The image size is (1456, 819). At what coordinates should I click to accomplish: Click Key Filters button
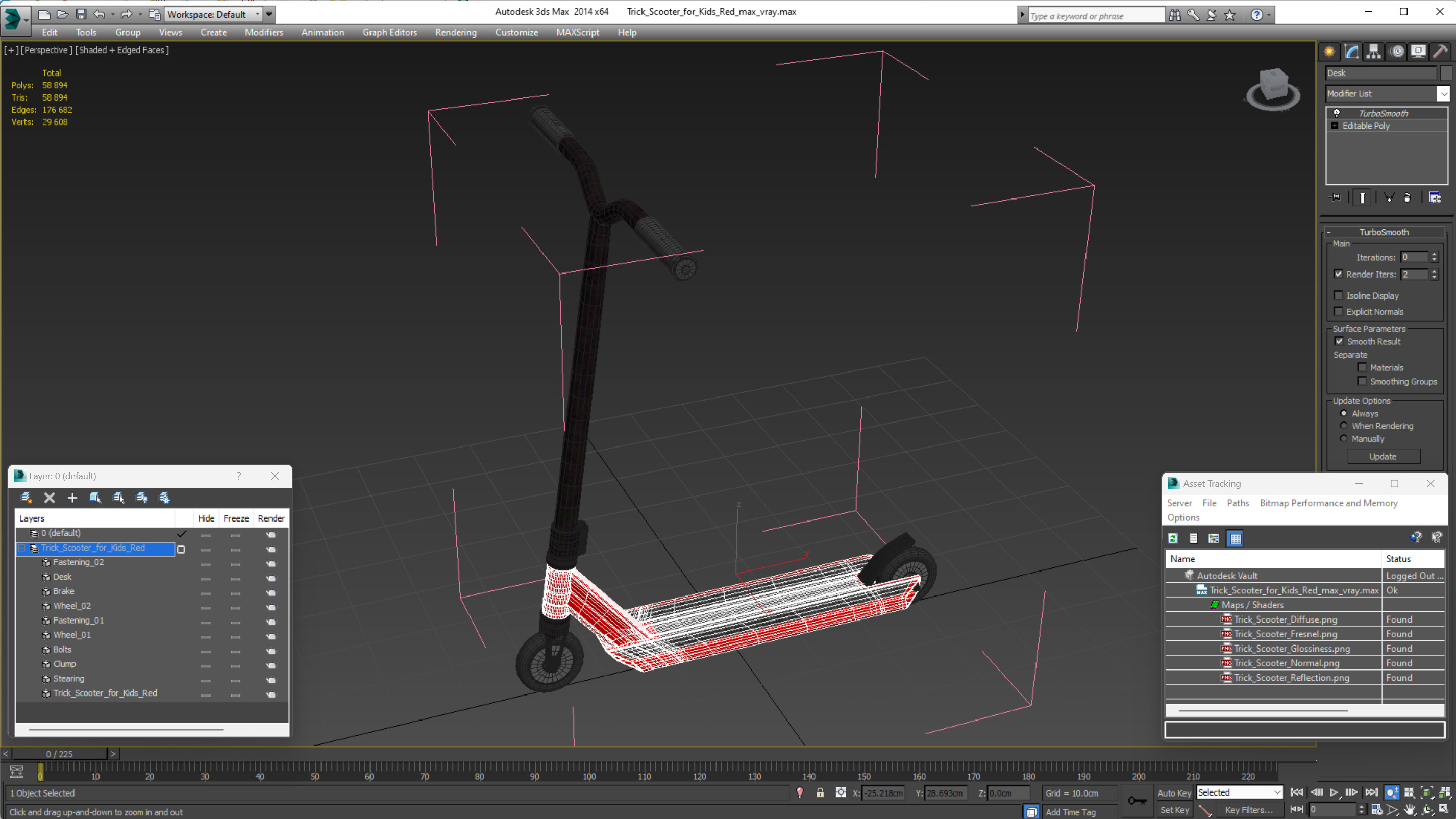[x=1249, y=810]
